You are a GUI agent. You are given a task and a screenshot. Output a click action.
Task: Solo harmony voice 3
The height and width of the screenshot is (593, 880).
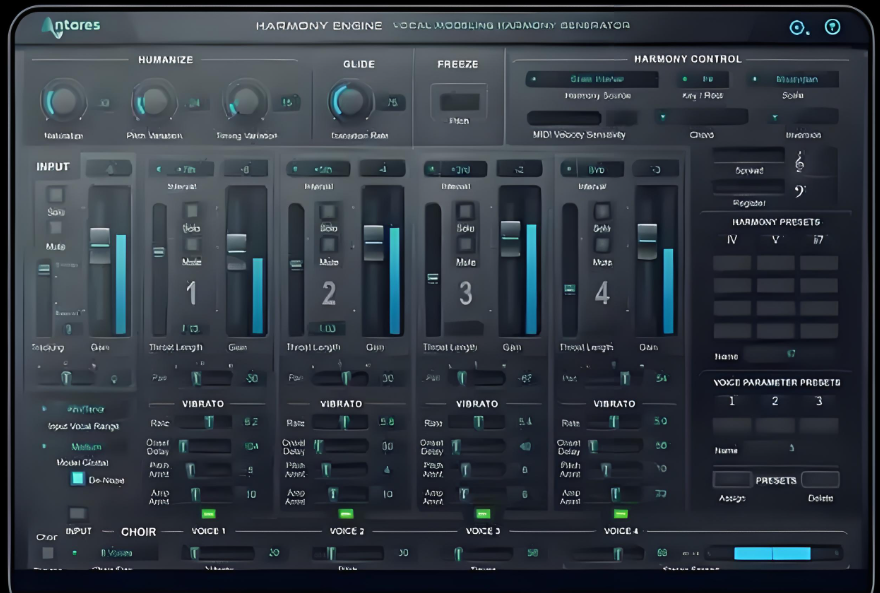[465, 211]
